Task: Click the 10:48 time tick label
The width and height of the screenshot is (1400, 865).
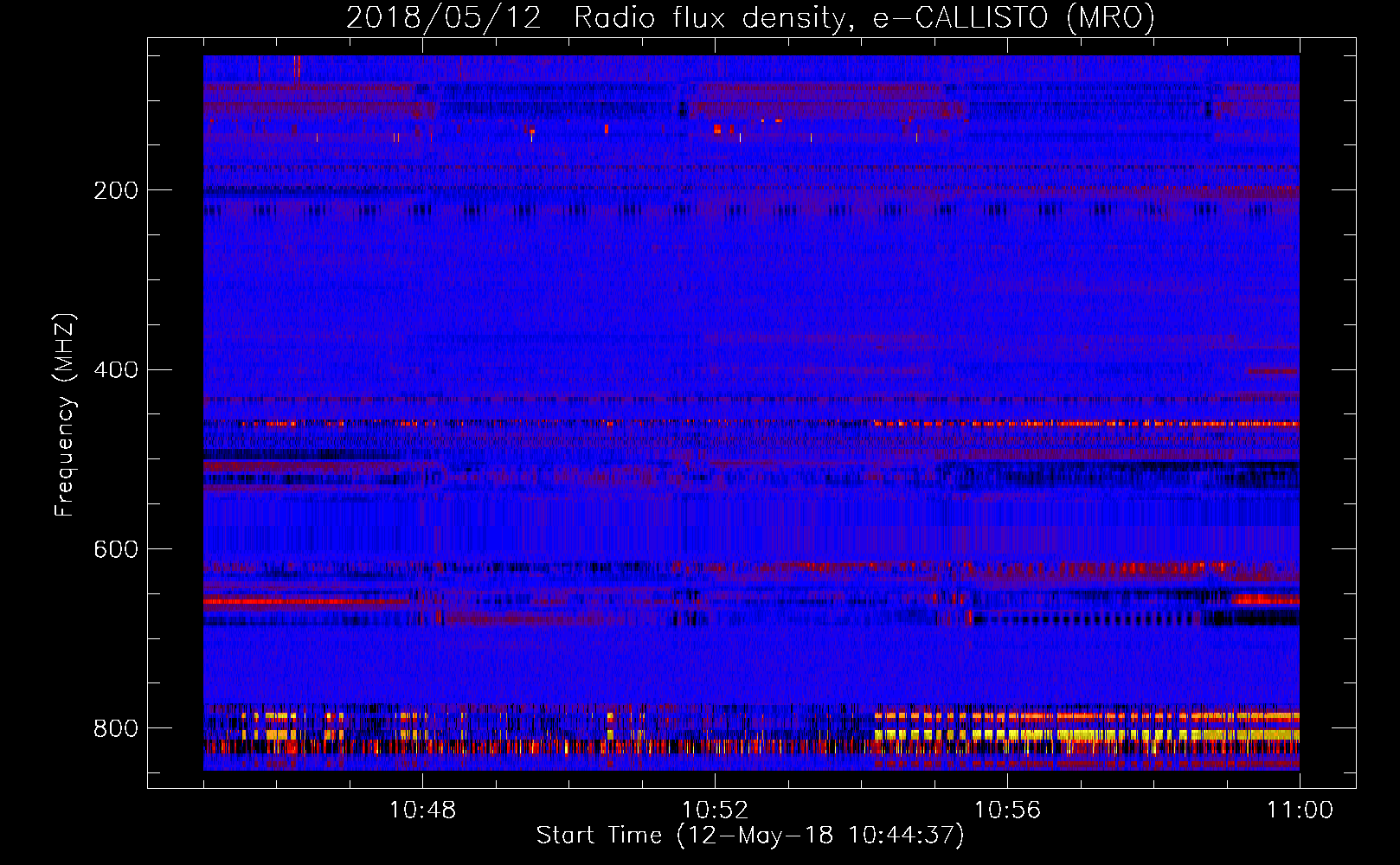Action: tap(422, 810)
